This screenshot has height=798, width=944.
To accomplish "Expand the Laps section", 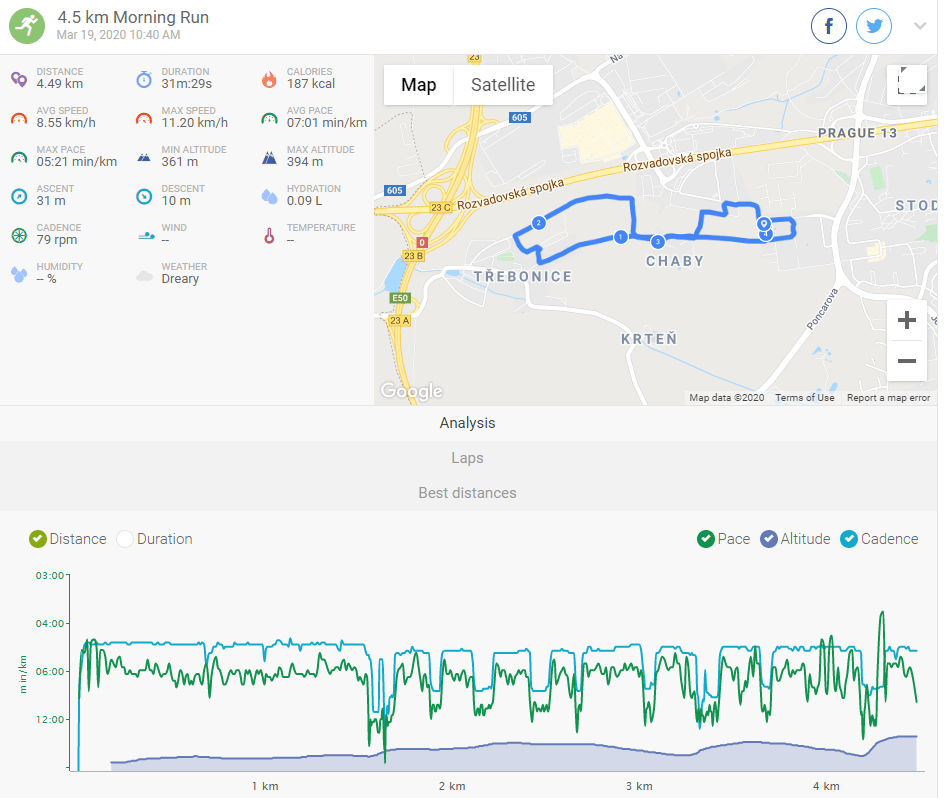I will click(468, 458).
